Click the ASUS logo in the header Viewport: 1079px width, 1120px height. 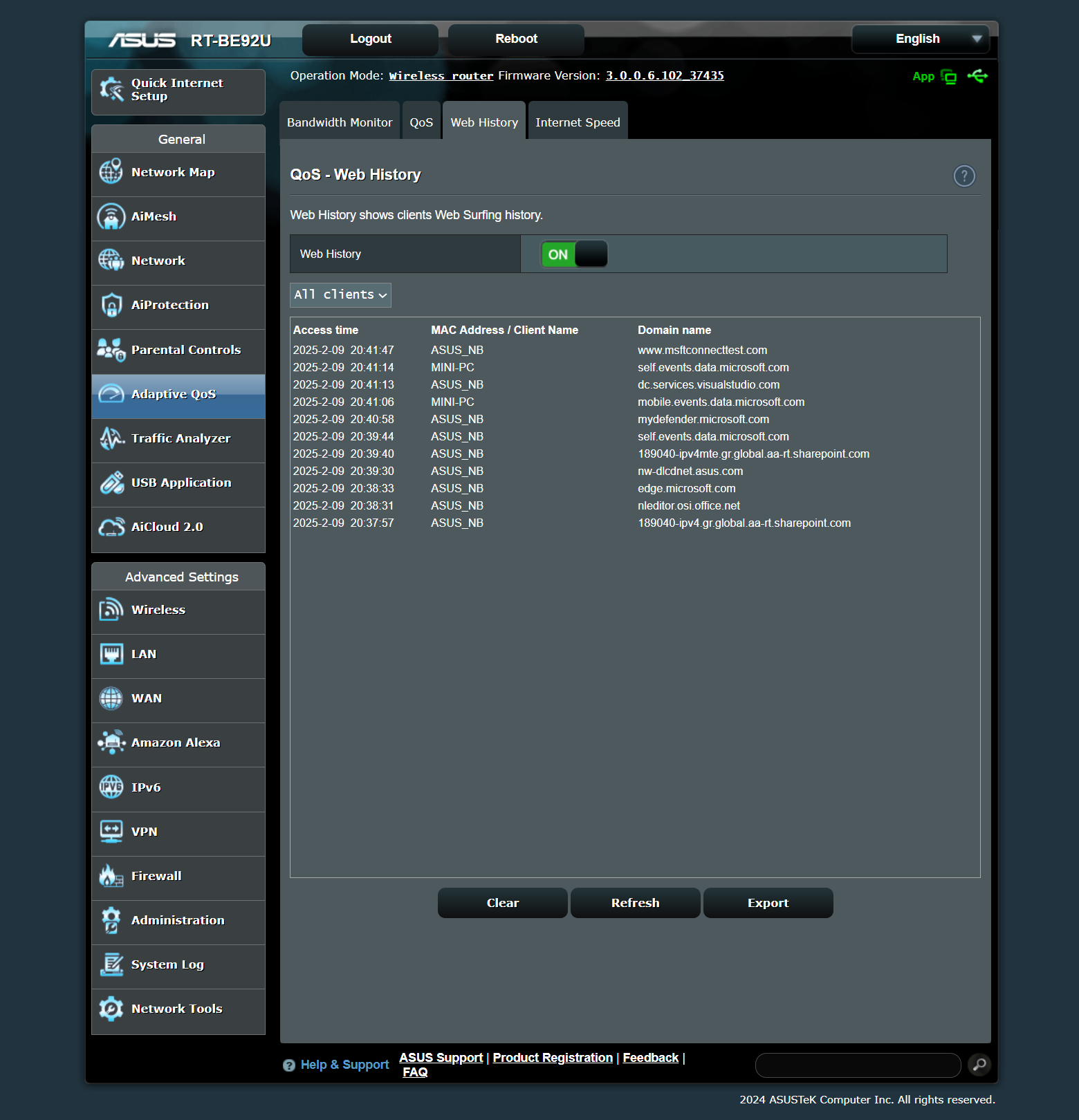pyautogui.click(x=142, y=40)
